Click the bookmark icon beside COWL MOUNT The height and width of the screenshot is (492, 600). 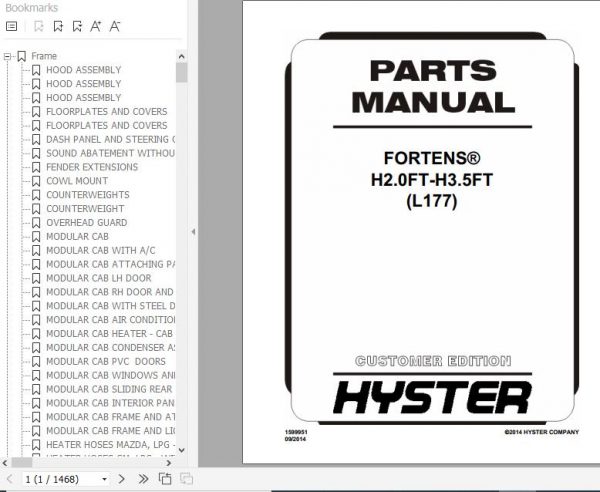(x=36, y=181)
